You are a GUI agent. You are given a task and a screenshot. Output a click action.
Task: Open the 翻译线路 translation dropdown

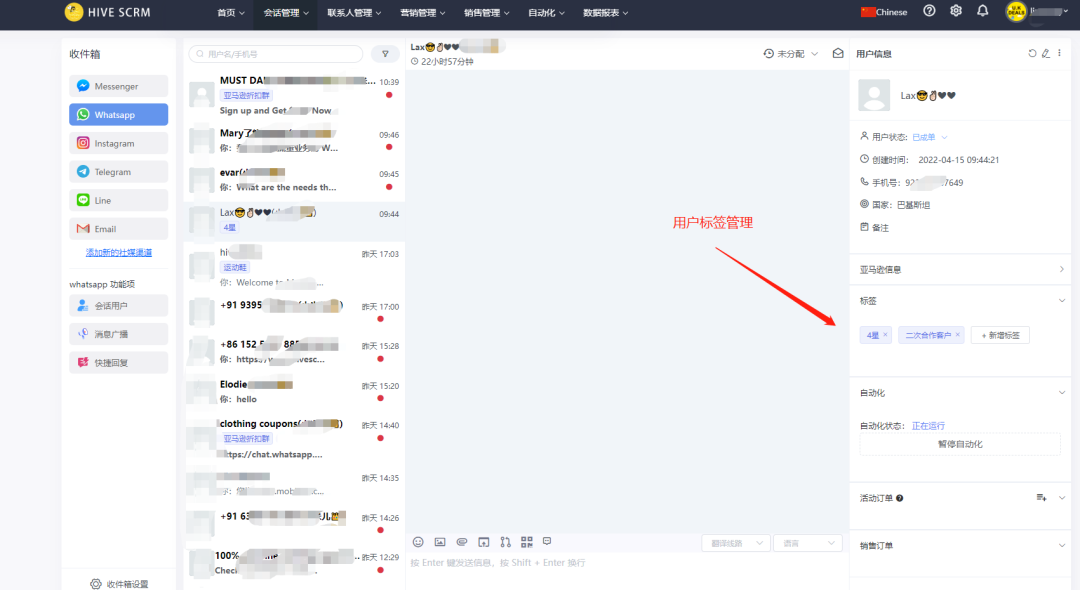click(736, 542)
